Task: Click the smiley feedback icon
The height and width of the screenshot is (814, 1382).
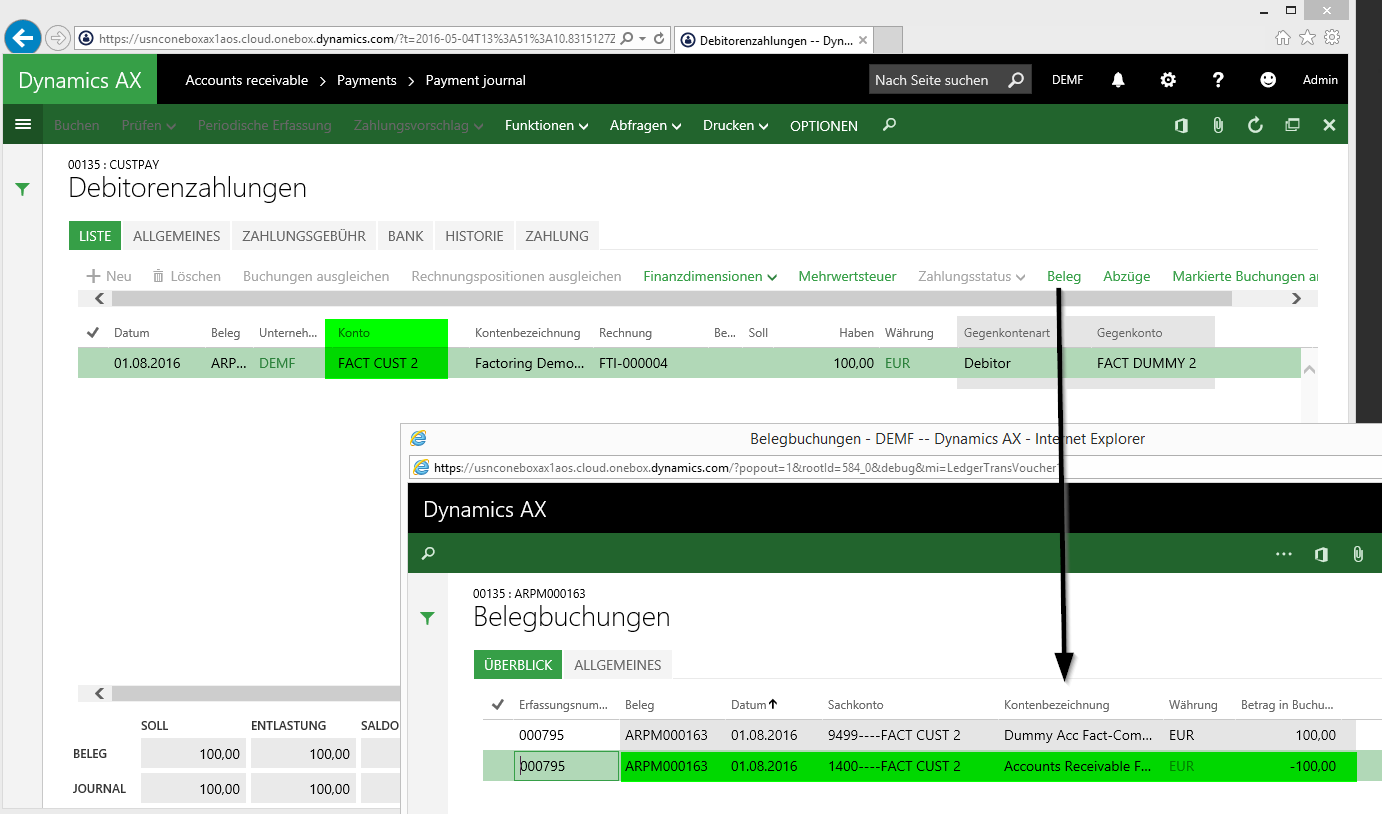Action: click(x=1268, y=80)
